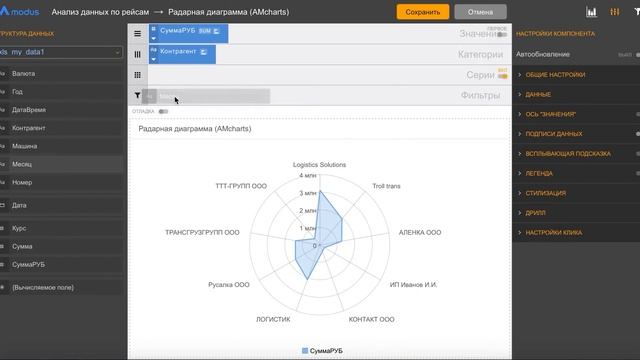Select the Год field

pyautogui.click(x=61, y=92)
